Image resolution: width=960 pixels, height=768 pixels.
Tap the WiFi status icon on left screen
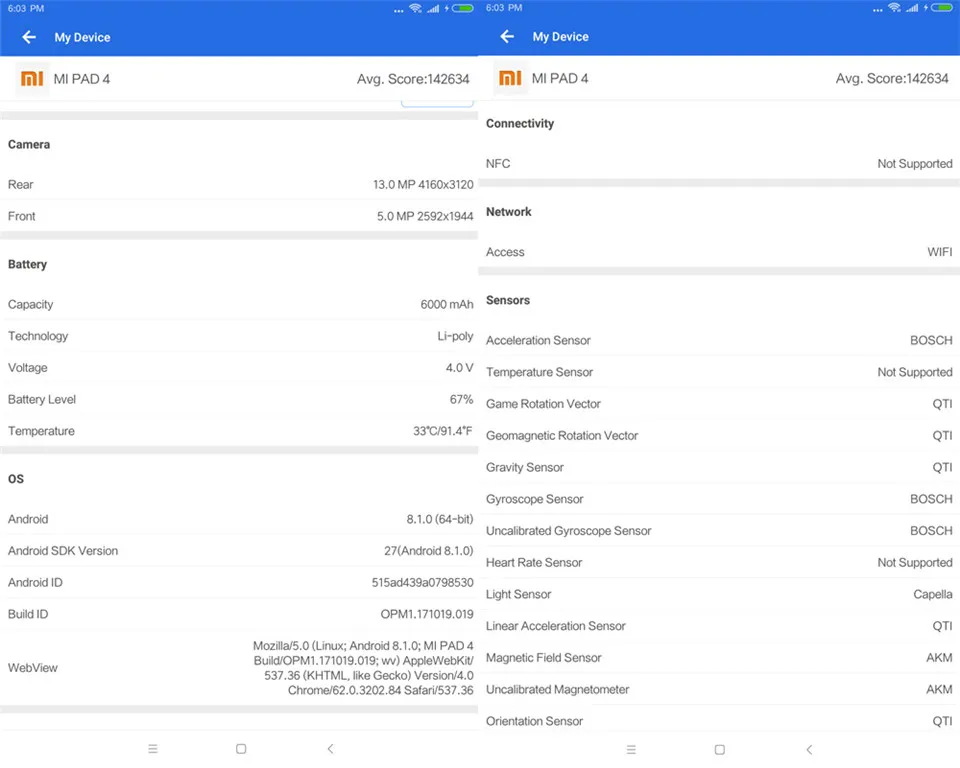[416, 8]
